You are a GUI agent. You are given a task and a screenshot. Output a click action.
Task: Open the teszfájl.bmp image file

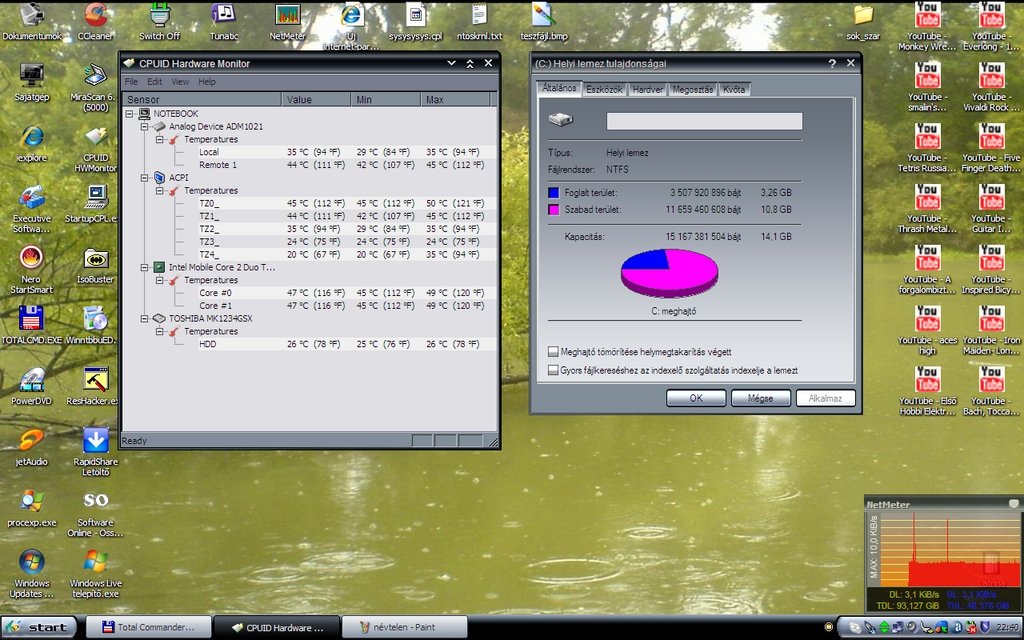coord(543,20)
